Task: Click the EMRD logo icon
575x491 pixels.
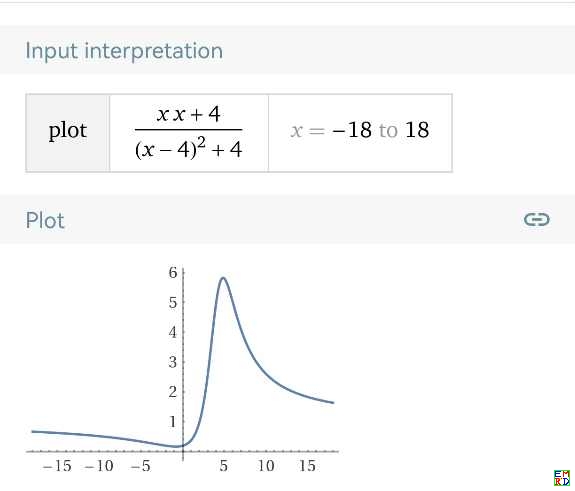Action: click(562, 478)
